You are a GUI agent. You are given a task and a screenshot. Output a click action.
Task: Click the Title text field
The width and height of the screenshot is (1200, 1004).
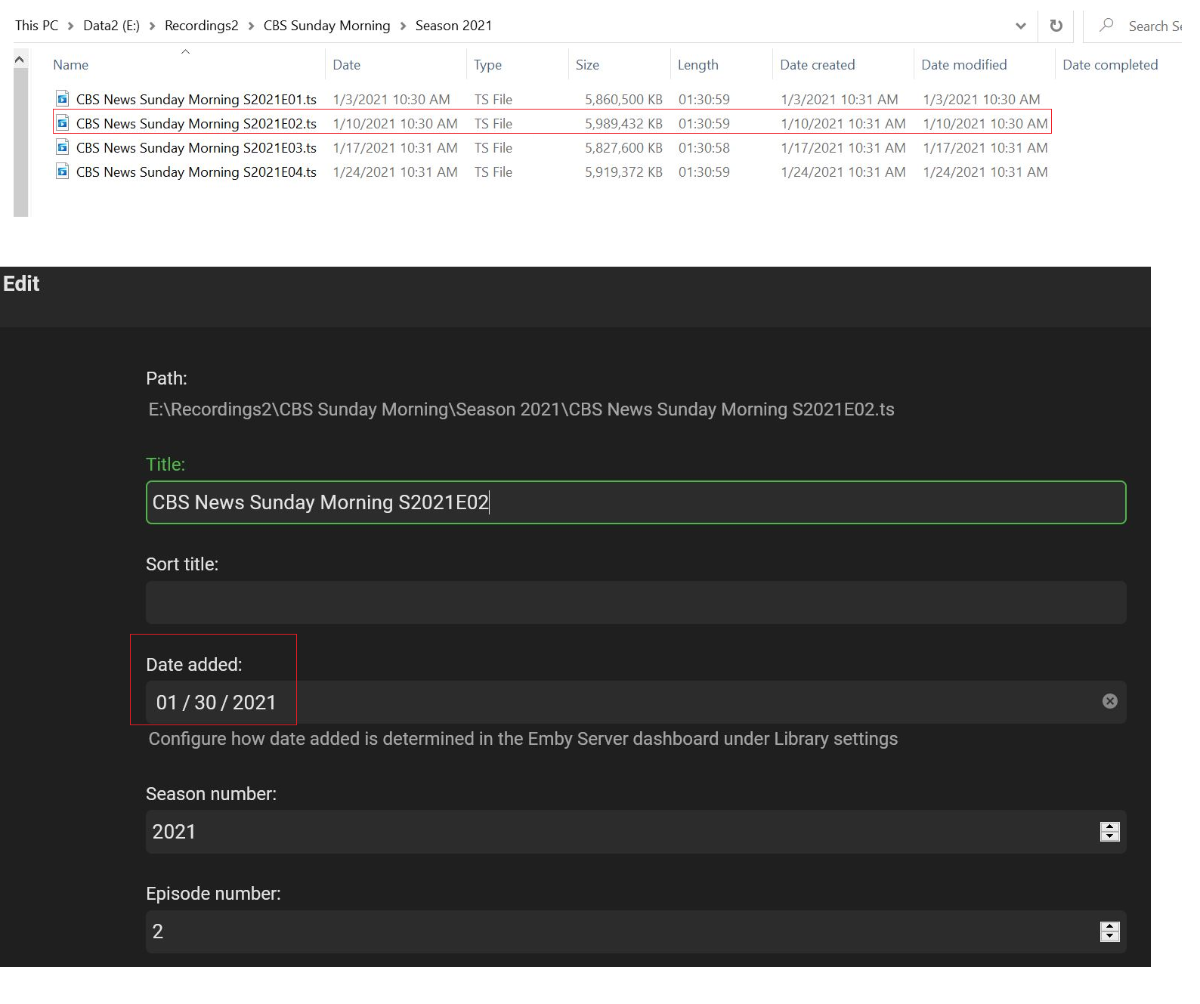(x=635, y=502)
